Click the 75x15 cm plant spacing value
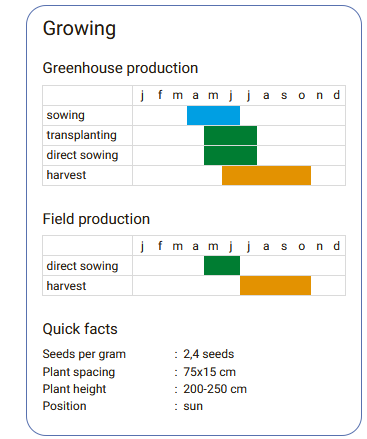367x439 pixels. point(209,372)
